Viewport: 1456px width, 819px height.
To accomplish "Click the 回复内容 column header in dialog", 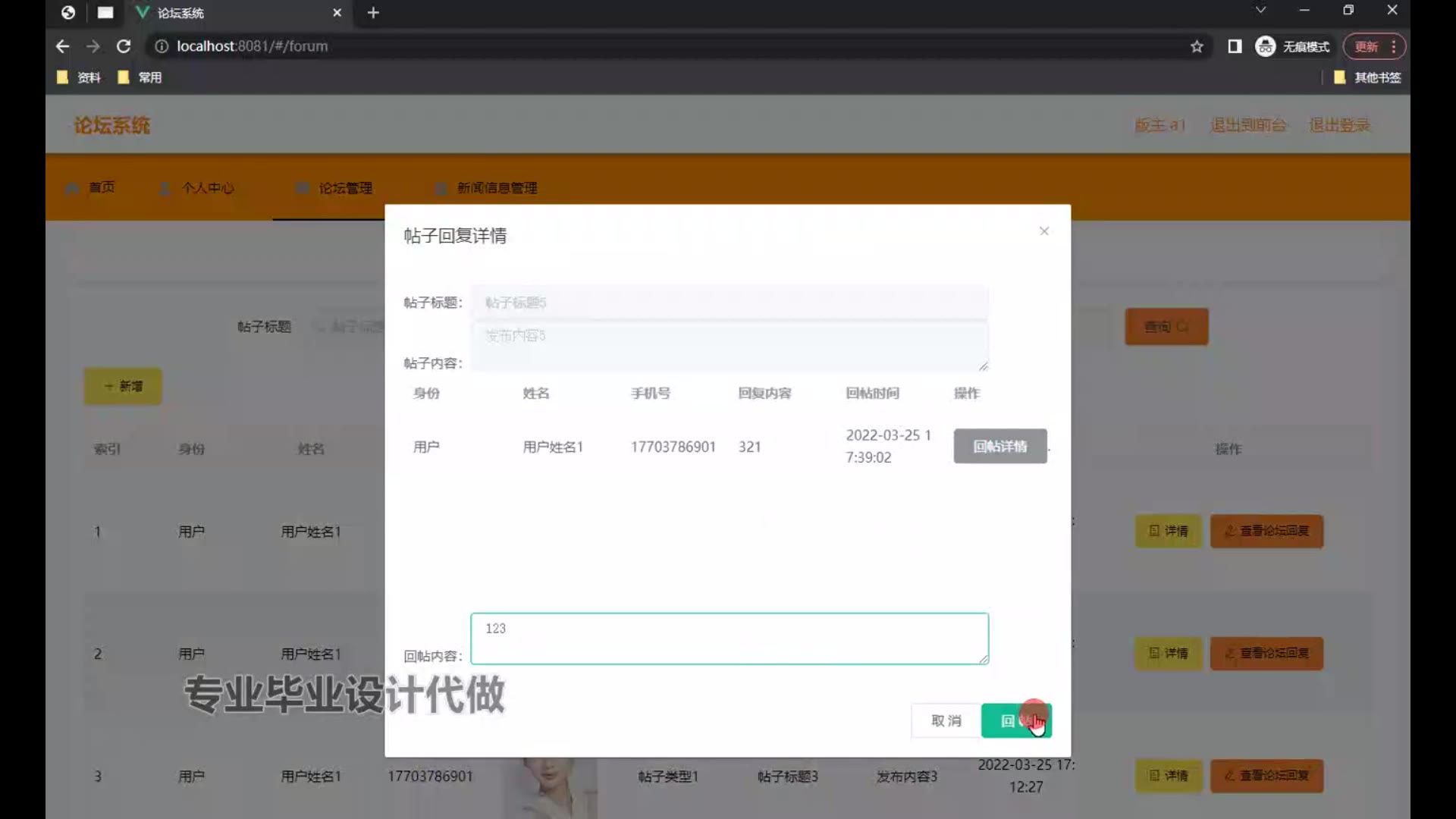I will 764,393.
